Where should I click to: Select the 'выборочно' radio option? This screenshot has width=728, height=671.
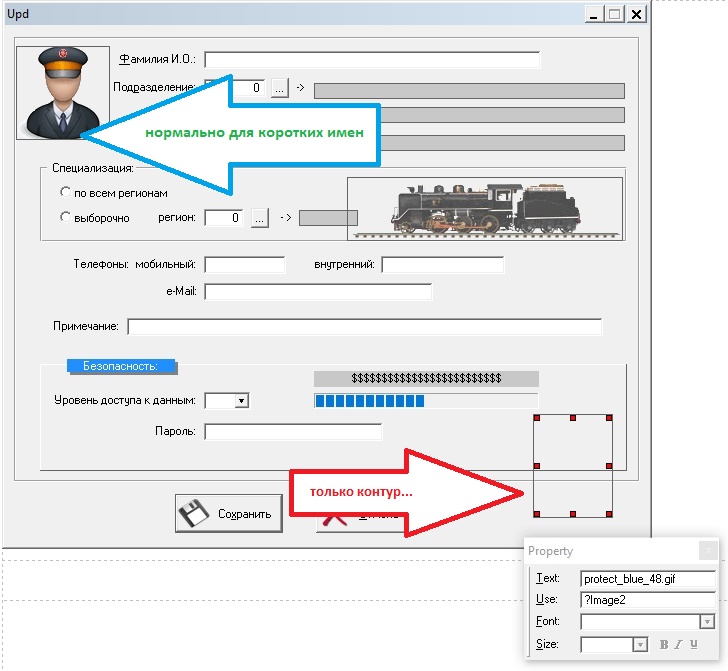(65, 217)
